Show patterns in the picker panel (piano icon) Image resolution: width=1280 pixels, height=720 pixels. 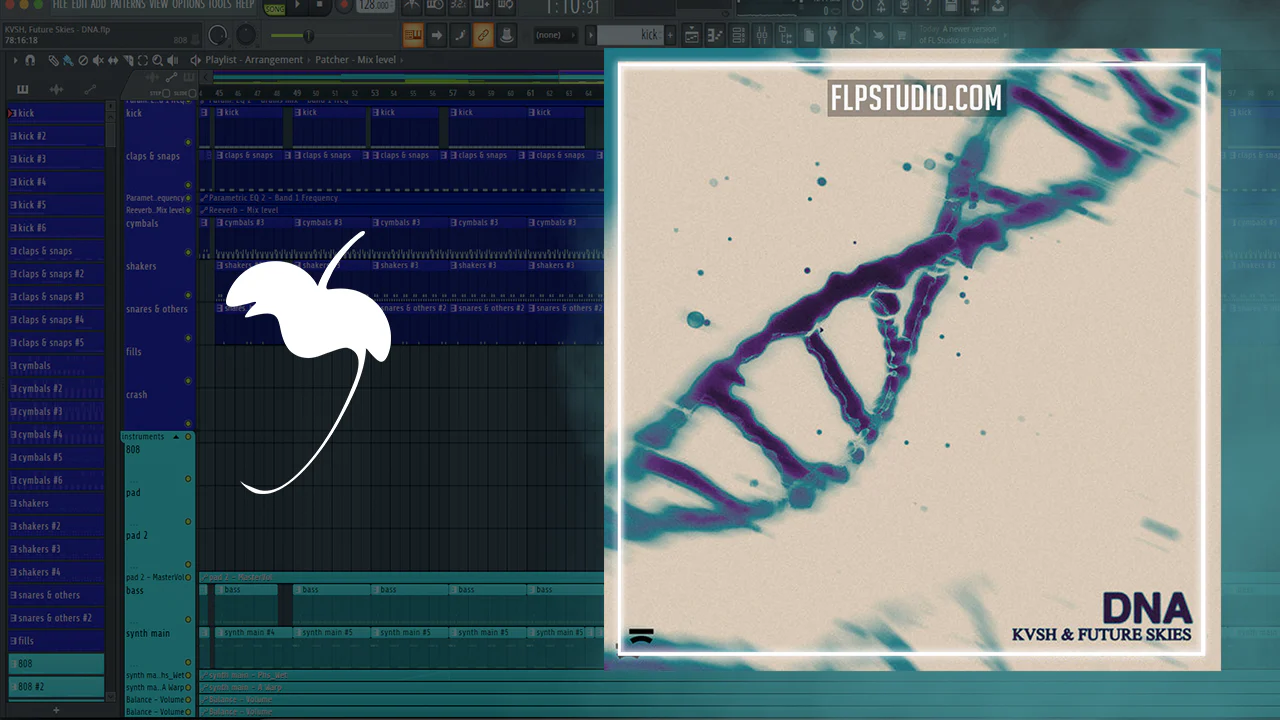[22, 90]
